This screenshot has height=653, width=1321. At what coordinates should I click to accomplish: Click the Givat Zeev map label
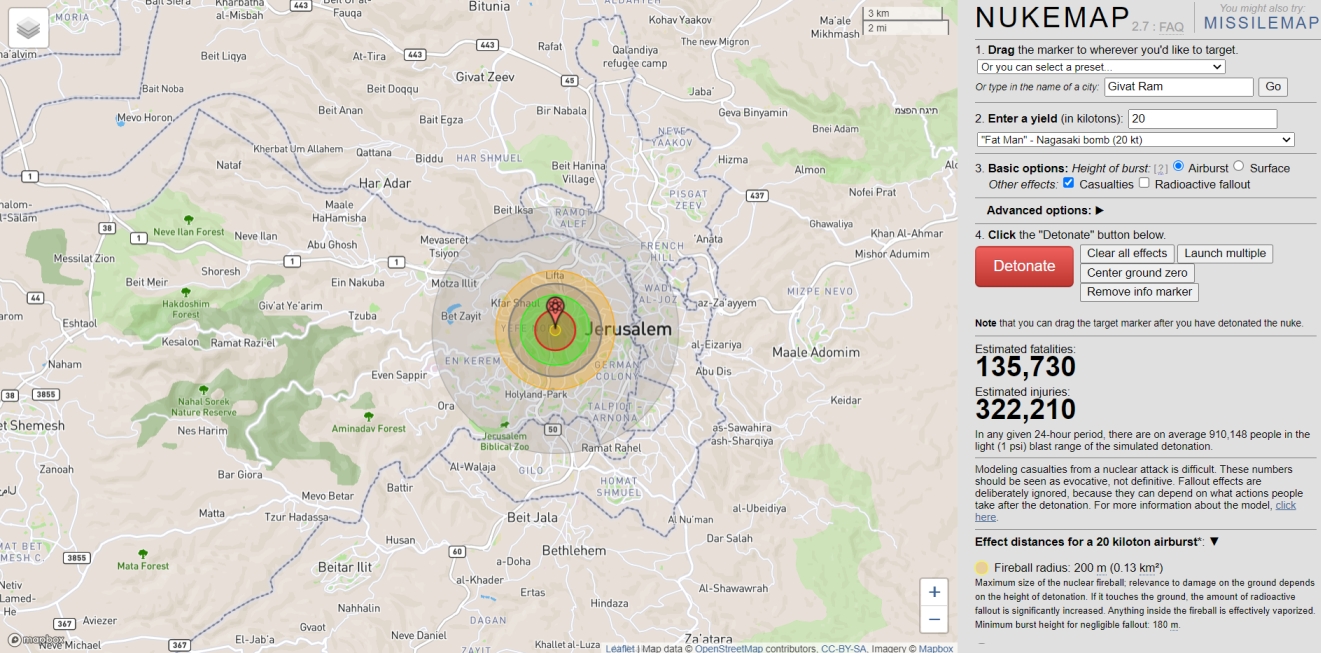(485, 76)
